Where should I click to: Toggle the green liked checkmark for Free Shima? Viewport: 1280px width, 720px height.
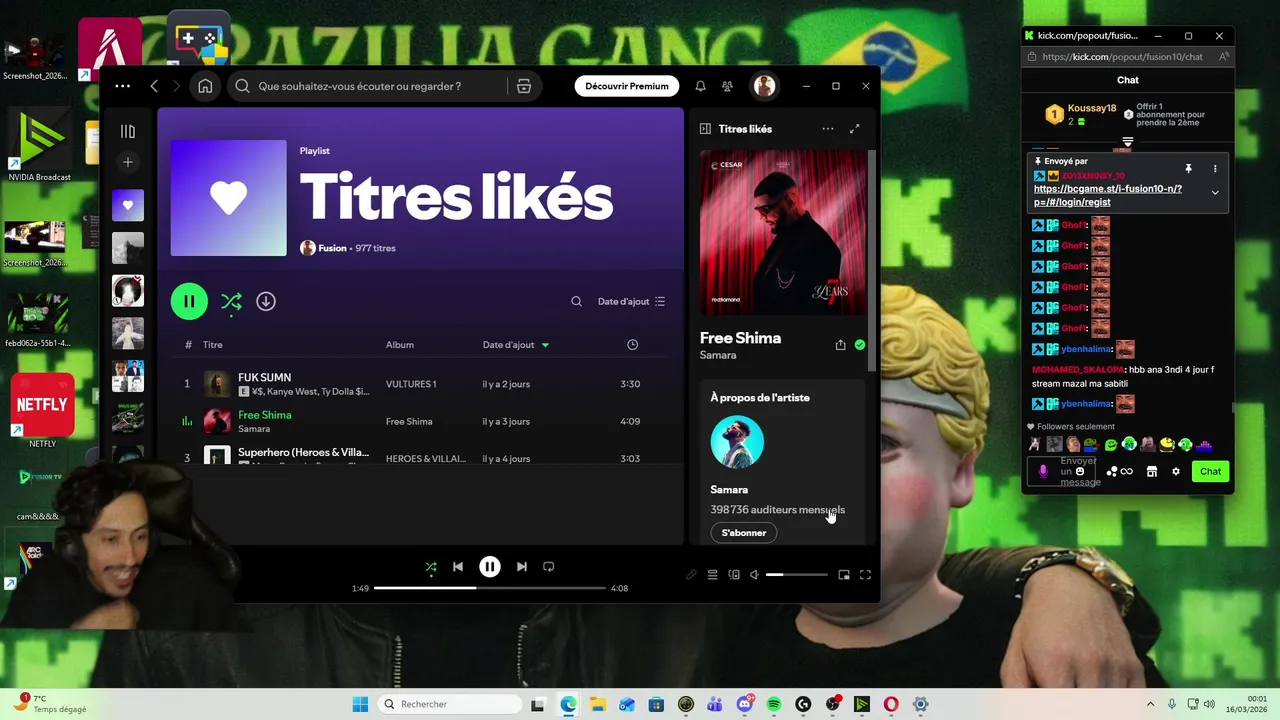click(x=860, y=345)
